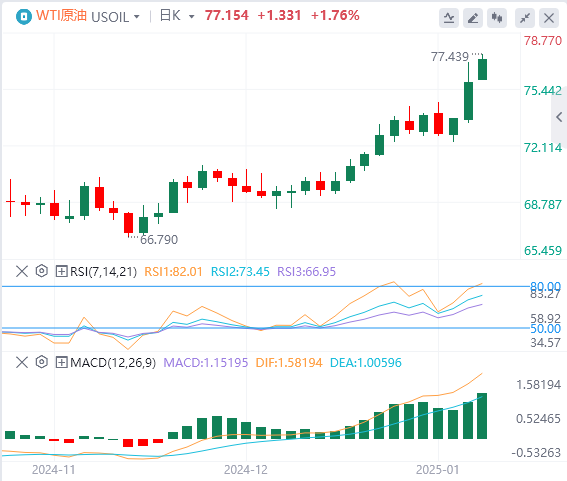Expand the right side panel chevron
Image resolution: width=567 pixels, height=481 pixels.
(x=559, y=117)
